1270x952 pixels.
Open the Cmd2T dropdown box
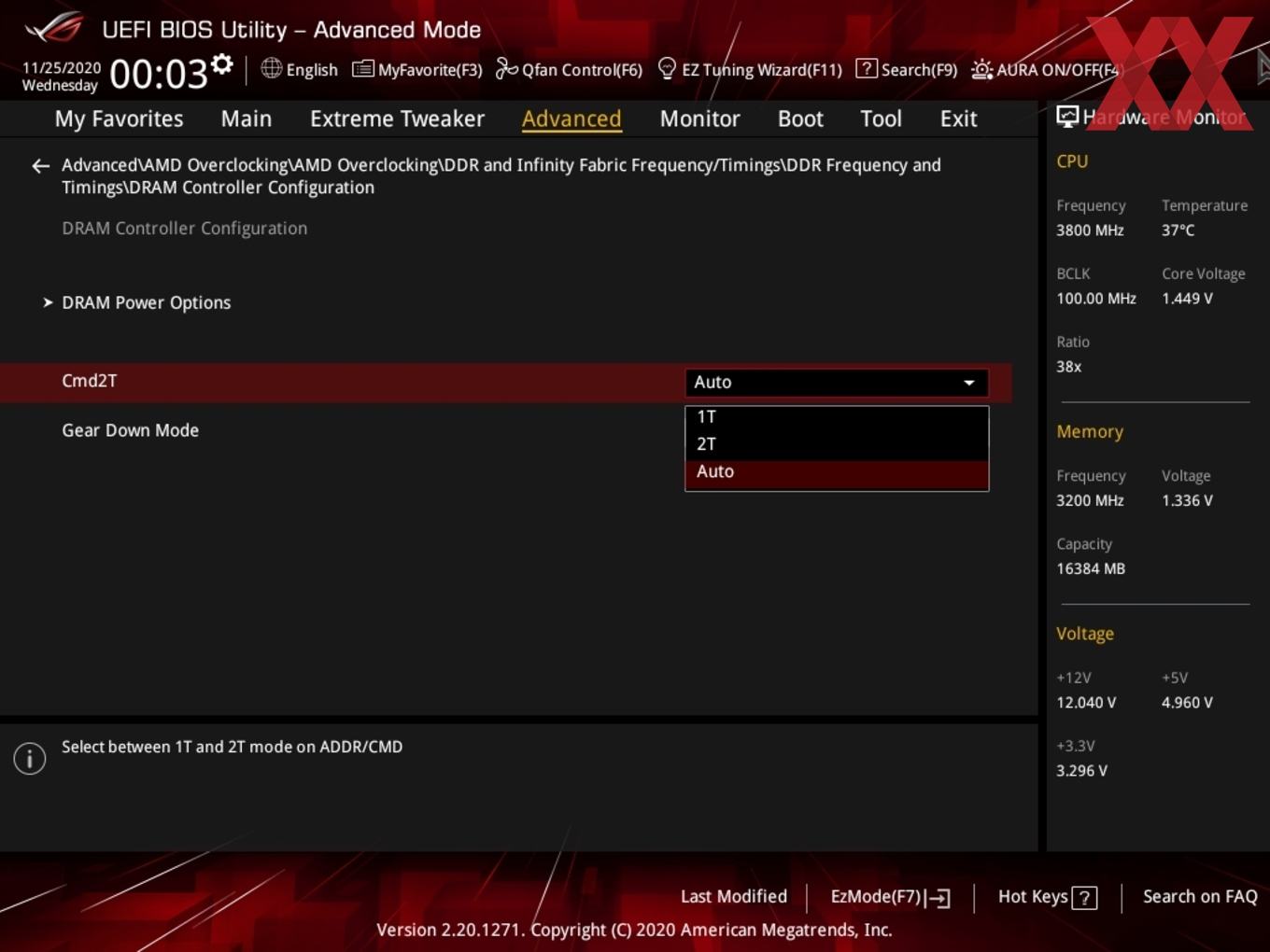tap(837, 383)
